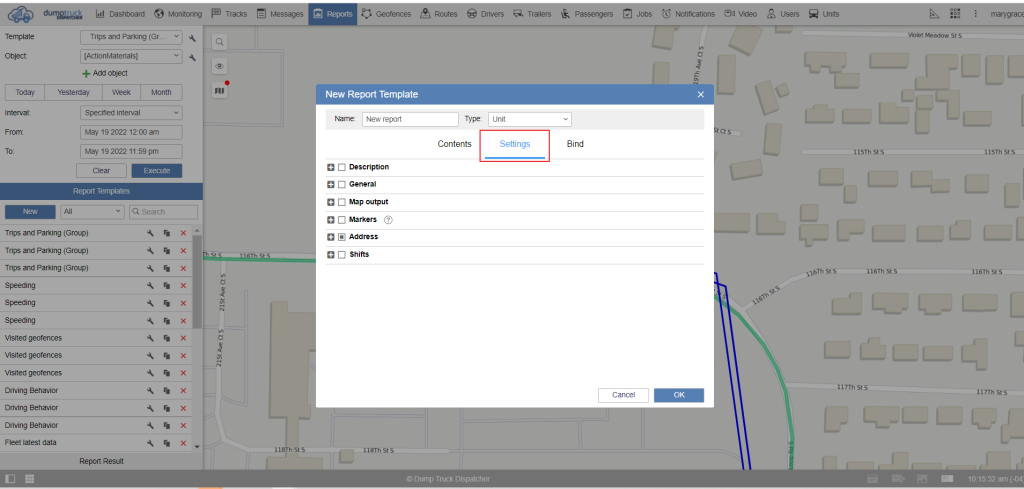The height and width of the screenshot is (489, 1024).
Task: Click the map search magnifier icon
Action: click(220, 42)
